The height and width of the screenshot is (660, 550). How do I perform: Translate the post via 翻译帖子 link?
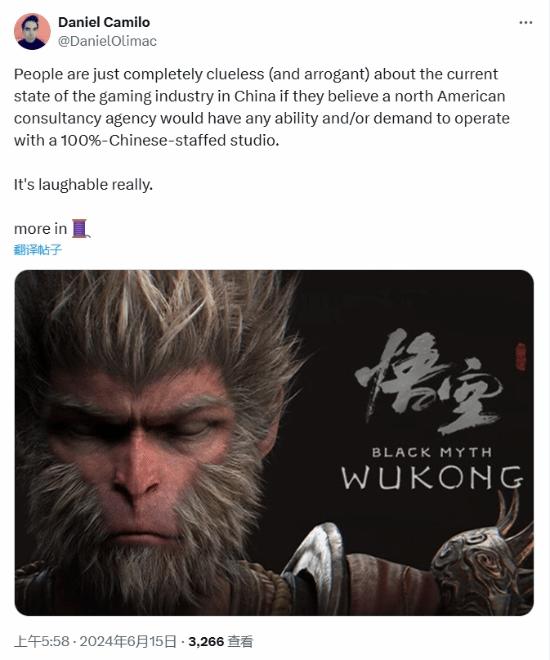pyautogui.click(x=37, y=250)
